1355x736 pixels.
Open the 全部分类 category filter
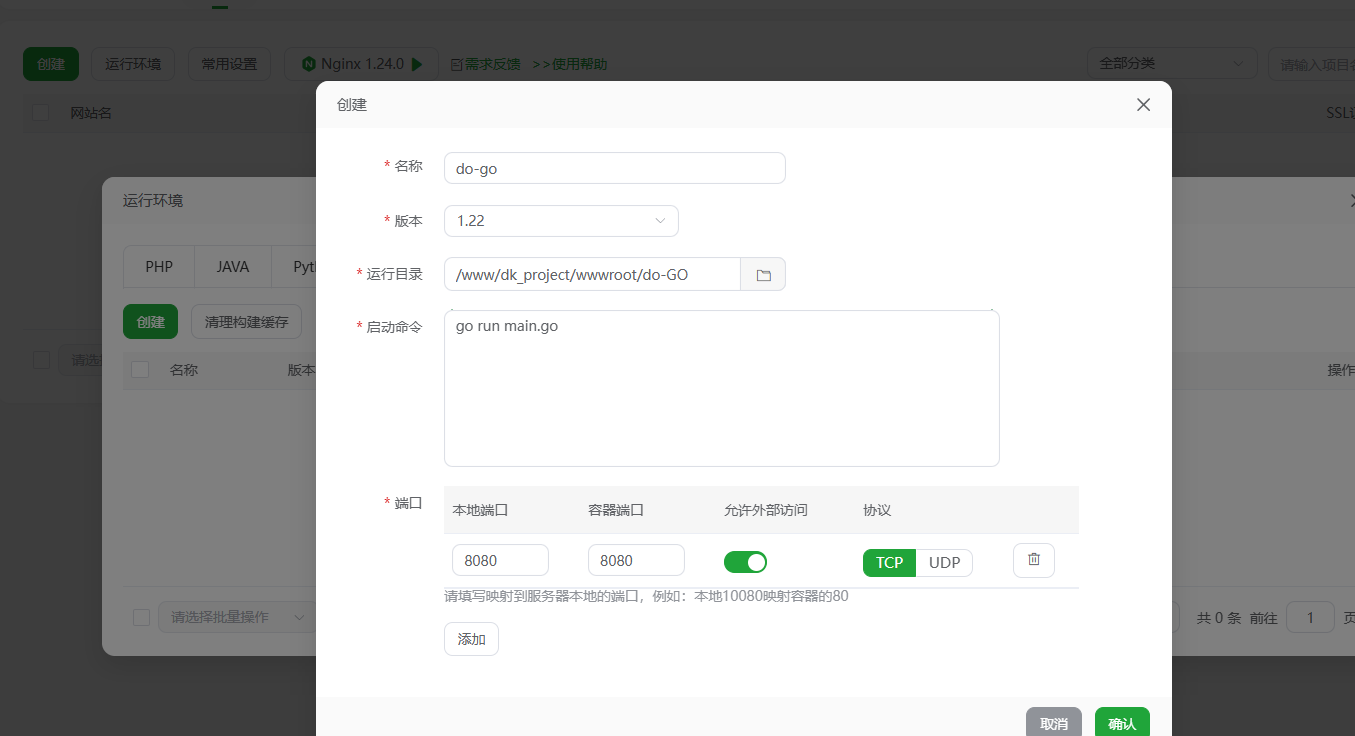(1171, 62)
